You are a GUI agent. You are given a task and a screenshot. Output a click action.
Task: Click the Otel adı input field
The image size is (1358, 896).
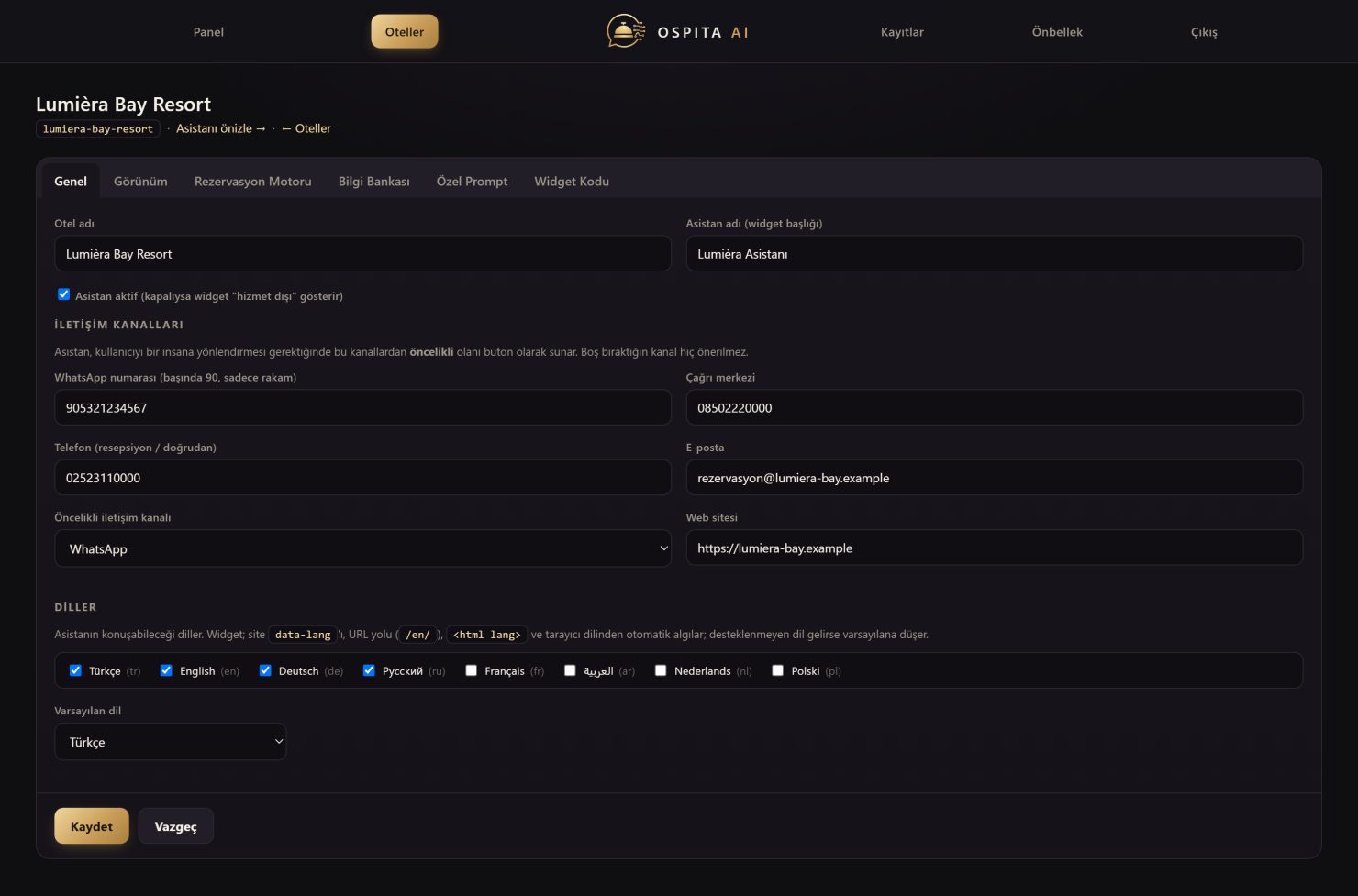coord(362,254)
